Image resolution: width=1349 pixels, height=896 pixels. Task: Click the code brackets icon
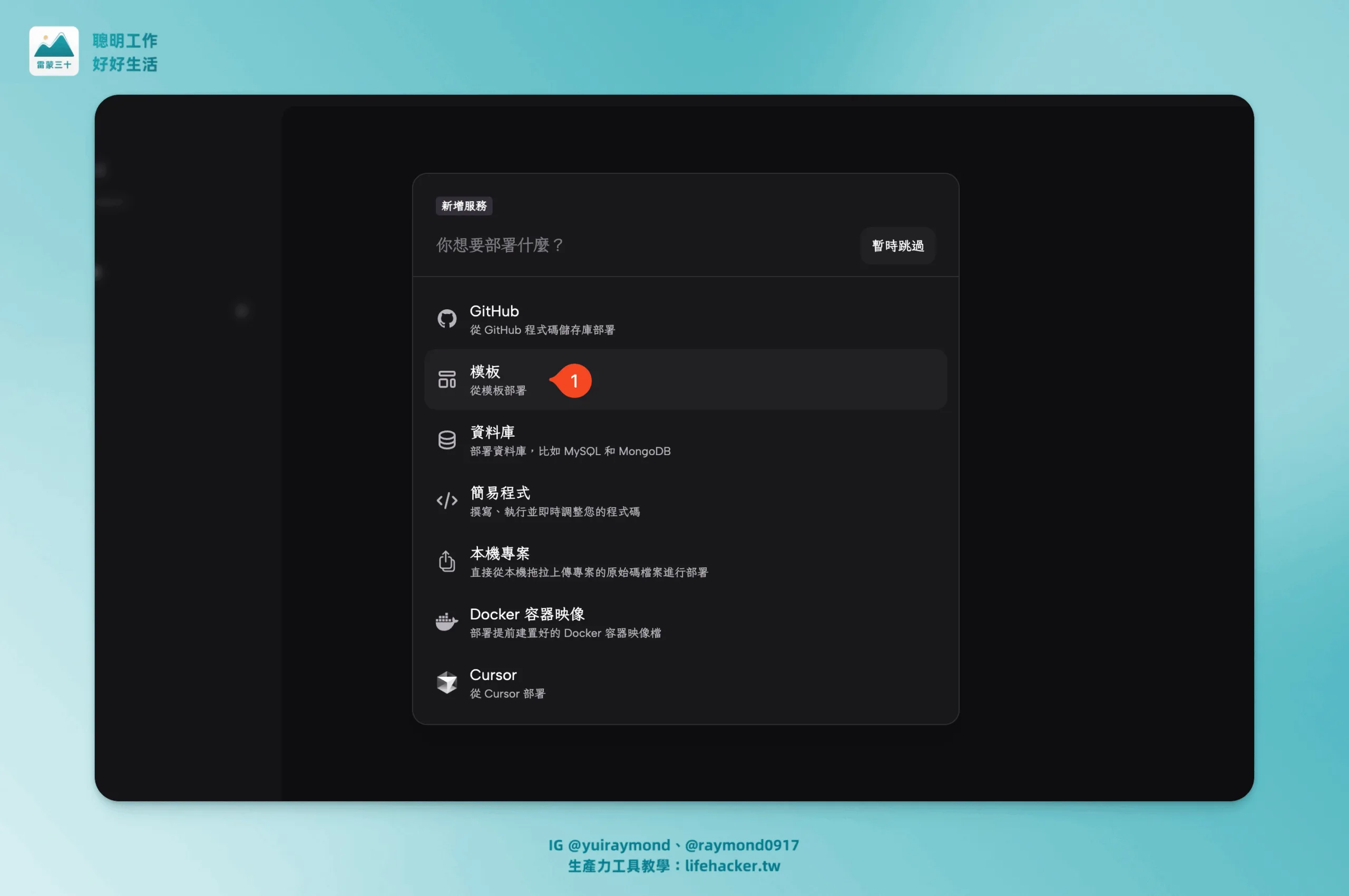[446, 500]
